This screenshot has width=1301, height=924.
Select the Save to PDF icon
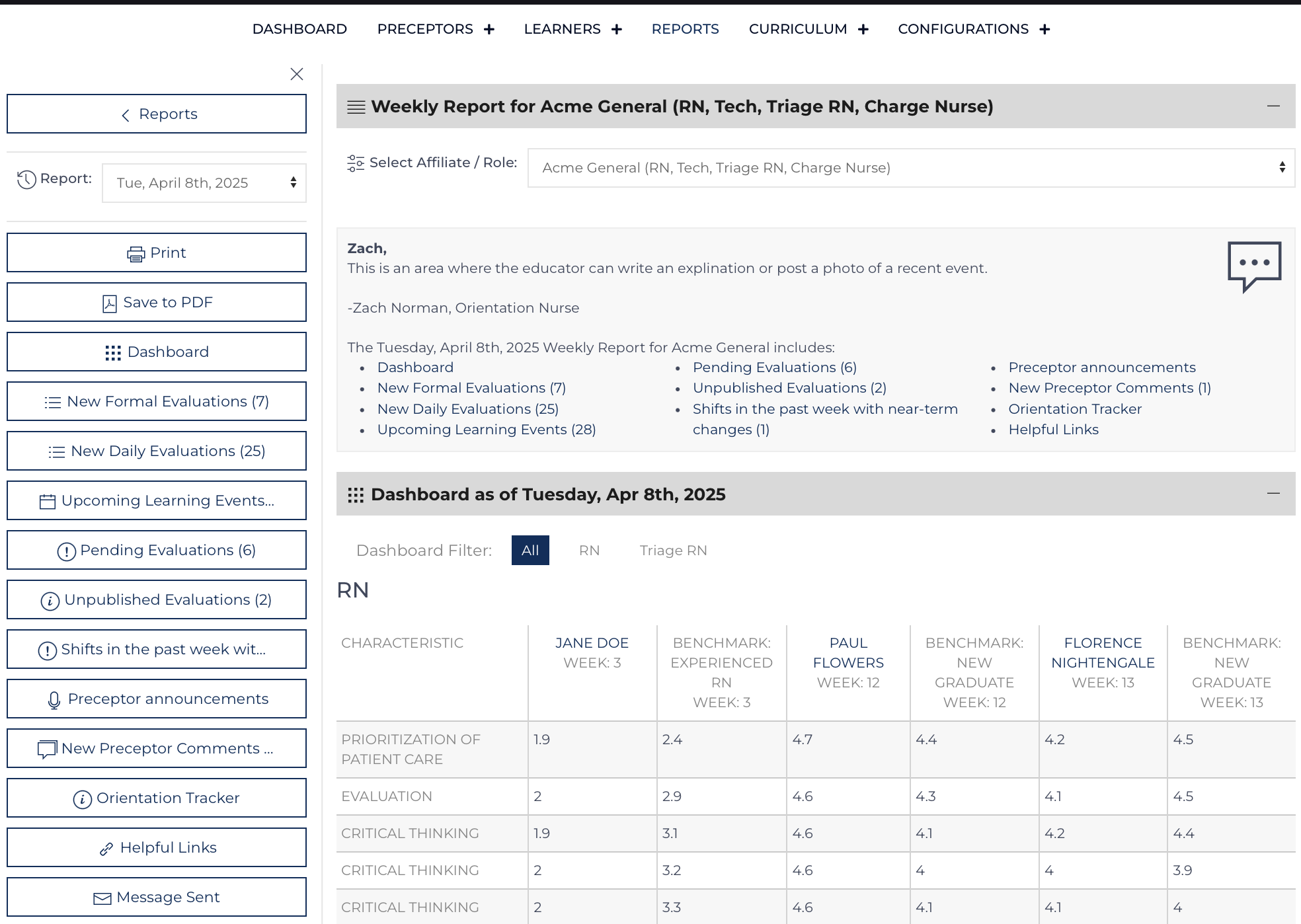point(111,302)
